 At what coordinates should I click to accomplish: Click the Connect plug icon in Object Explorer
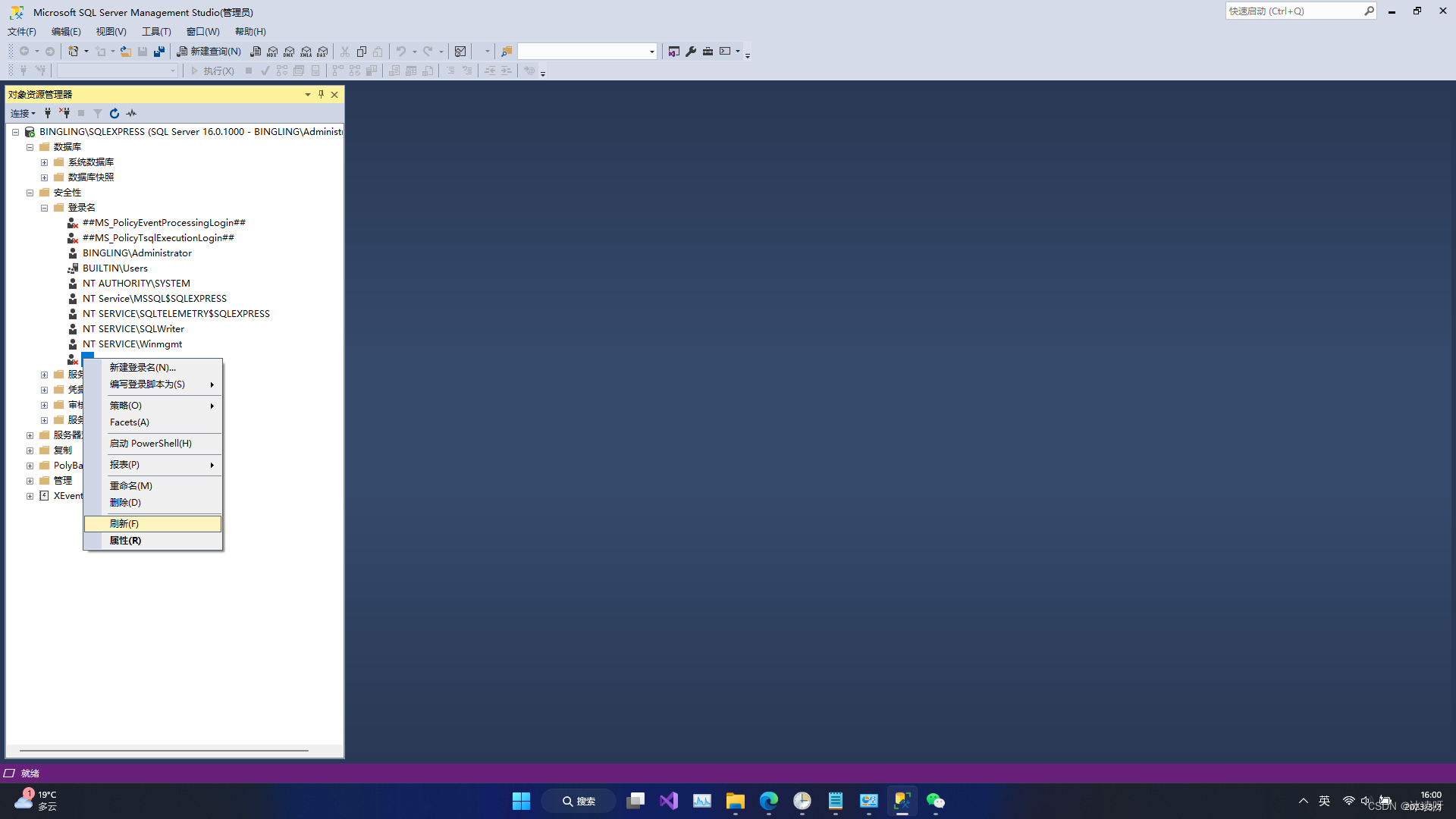(x=48, y=113)
